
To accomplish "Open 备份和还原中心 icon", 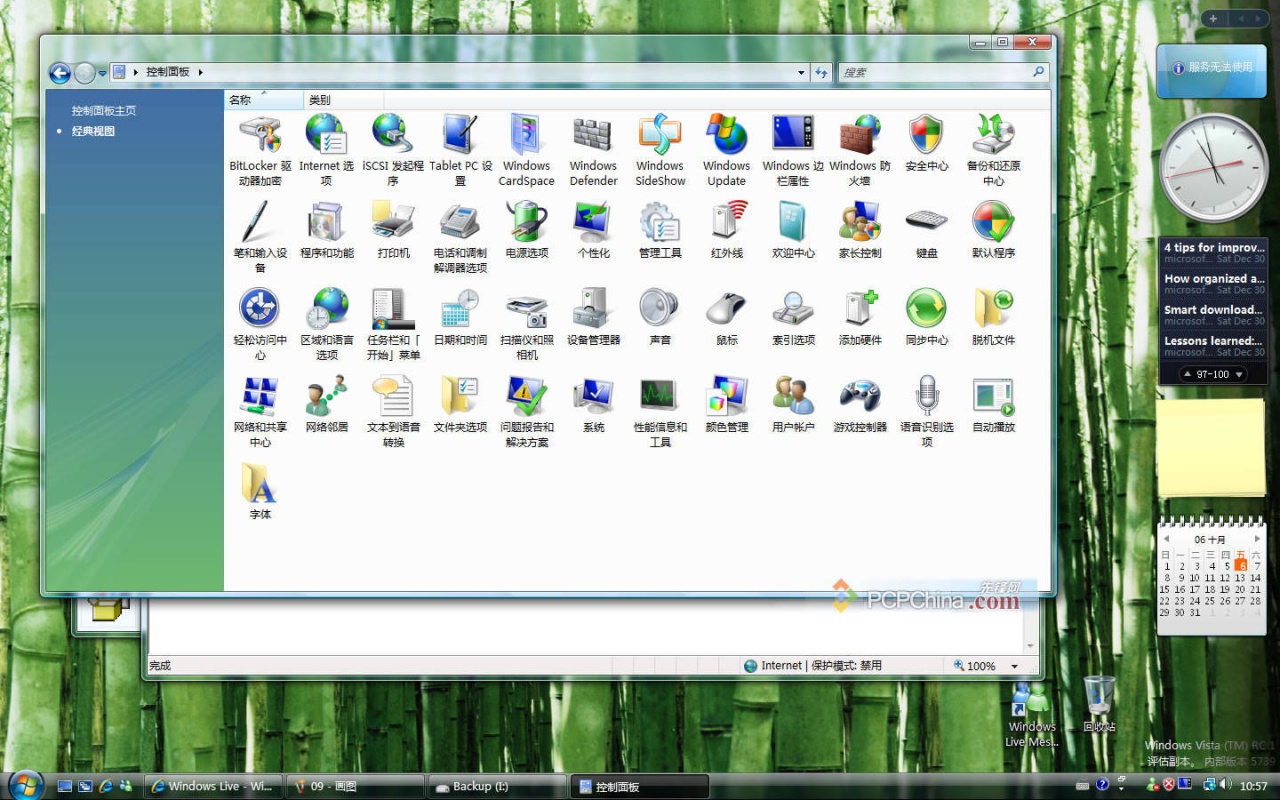I will pyautogui.click(x=993, y=134).
